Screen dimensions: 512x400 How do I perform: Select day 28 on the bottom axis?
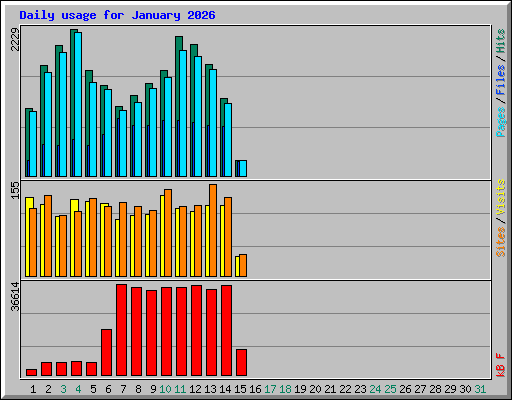(x=435, y=389)
